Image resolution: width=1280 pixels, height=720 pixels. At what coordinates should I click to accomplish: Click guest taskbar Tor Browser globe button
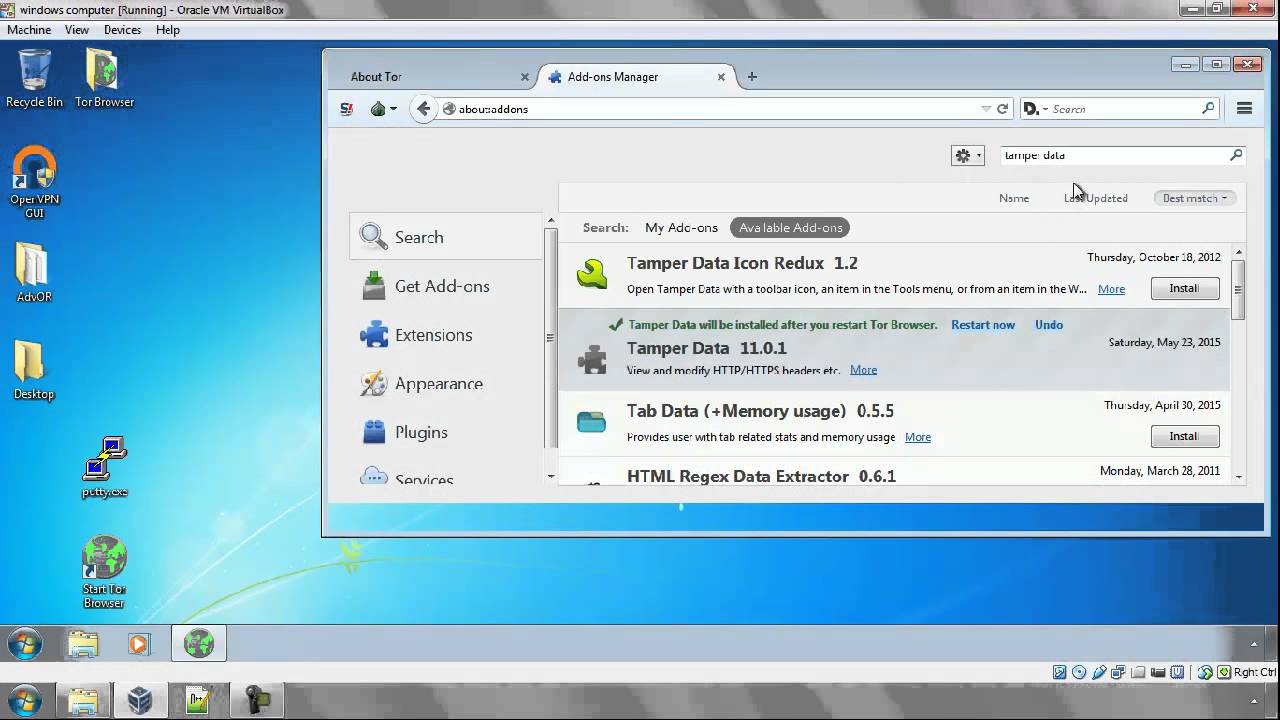(x=199, y=644)
